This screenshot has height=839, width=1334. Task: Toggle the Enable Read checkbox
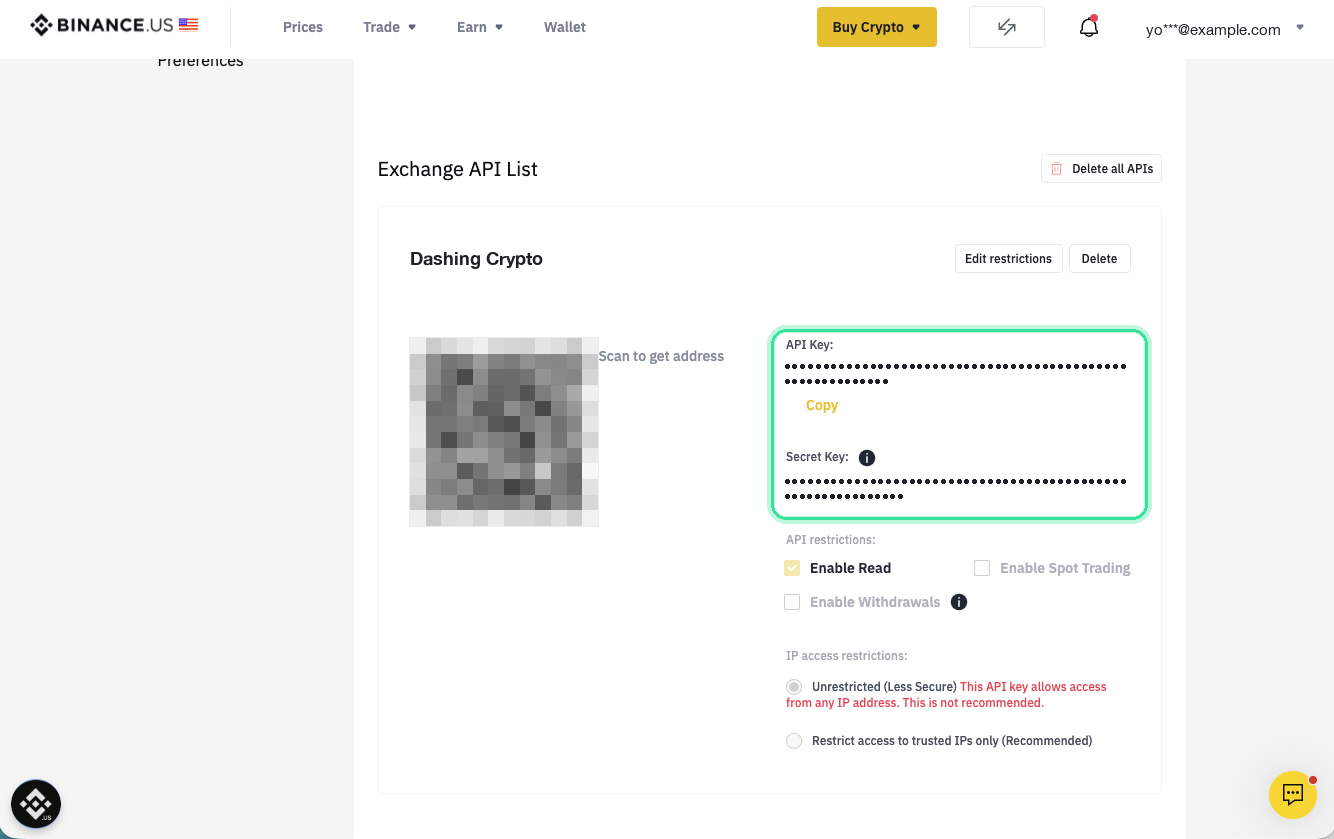pos(792,568)
